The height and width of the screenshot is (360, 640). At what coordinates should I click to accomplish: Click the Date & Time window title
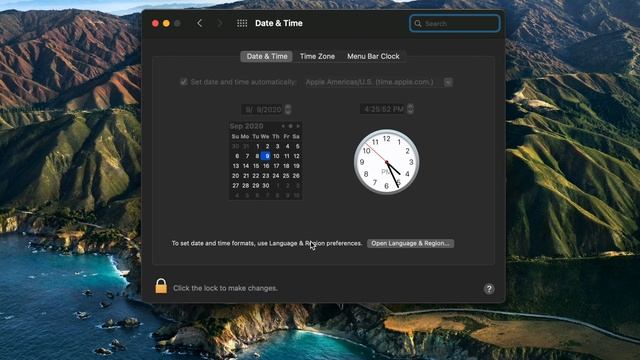(x=279, y=23)
